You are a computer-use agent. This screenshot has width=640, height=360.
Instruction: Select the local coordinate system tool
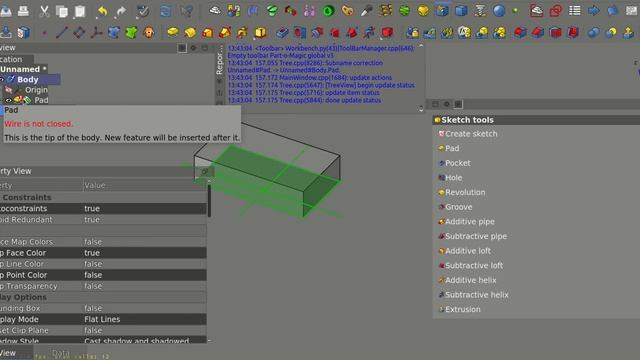[x=96, y=32]
